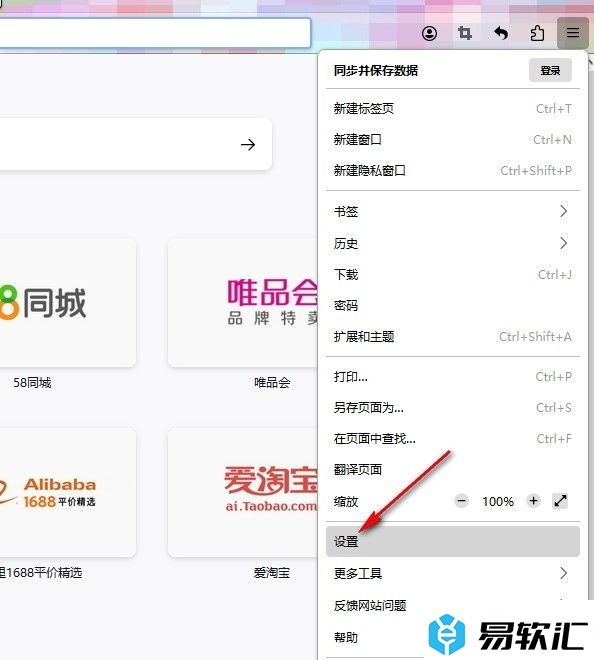Viewport: 594px width, 660px height.
Task: Choose 打印... print entry
Action: 453,376
